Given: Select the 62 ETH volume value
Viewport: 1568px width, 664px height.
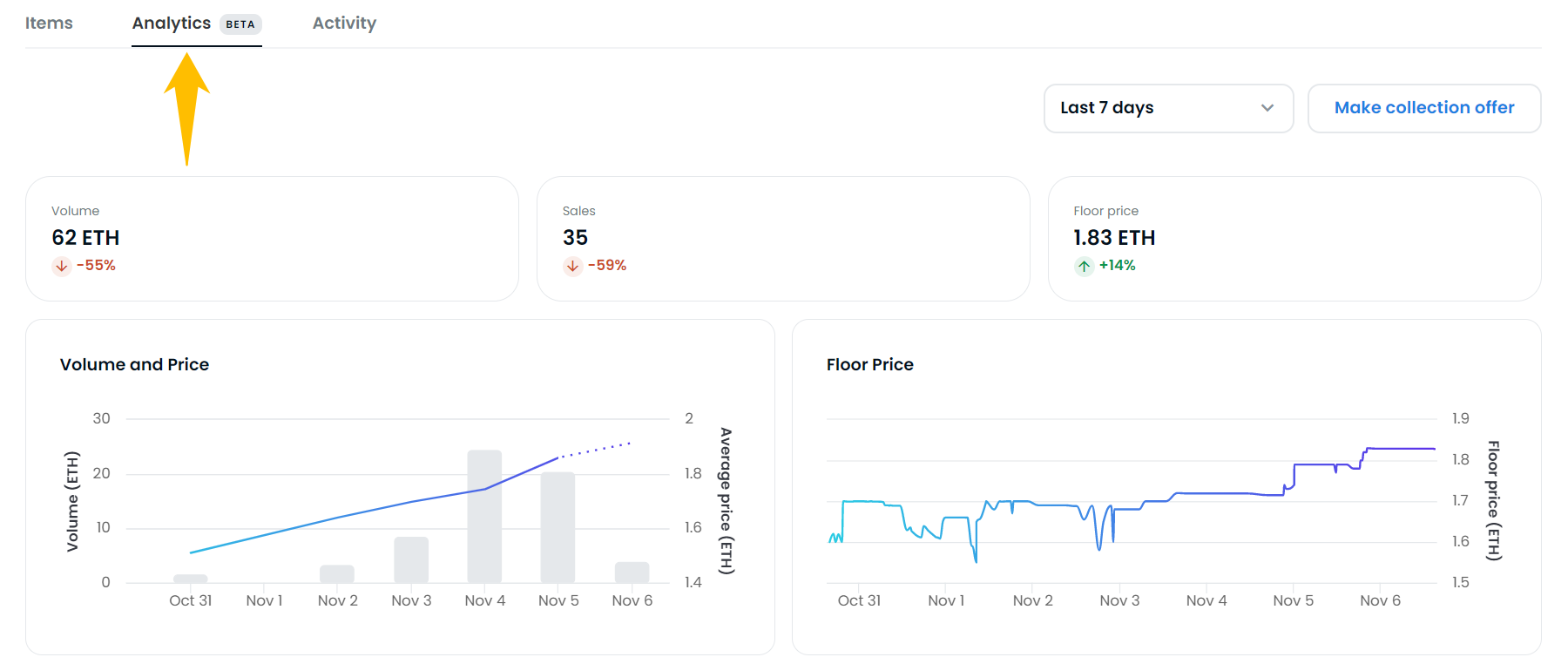Looking at the screenshot, I should click(85, 238).
